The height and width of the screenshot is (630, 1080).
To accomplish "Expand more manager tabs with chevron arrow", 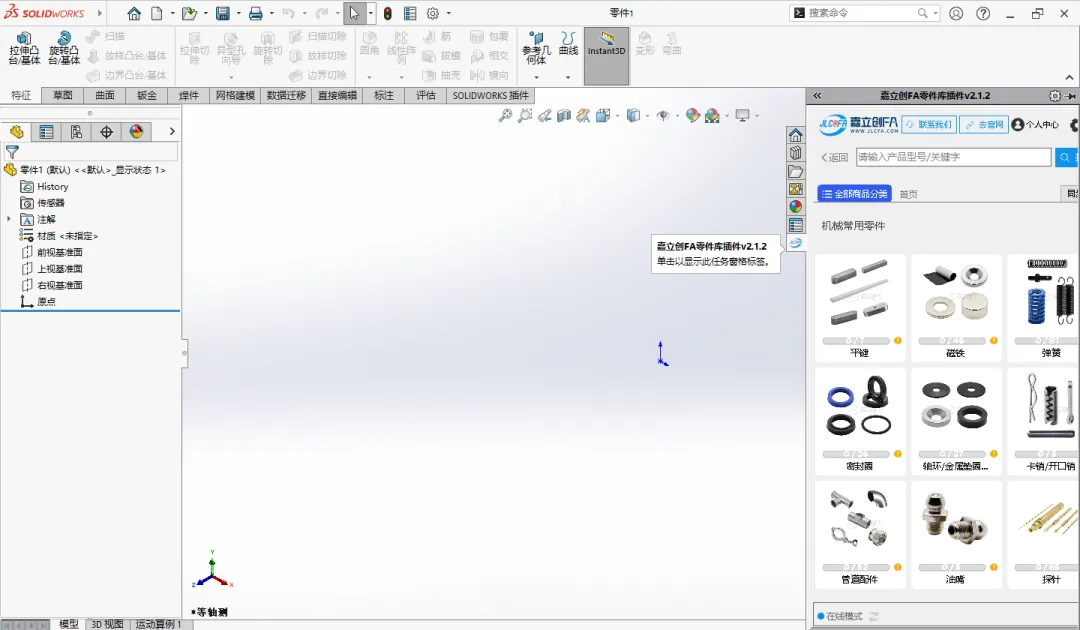I will tap(172, 132).
